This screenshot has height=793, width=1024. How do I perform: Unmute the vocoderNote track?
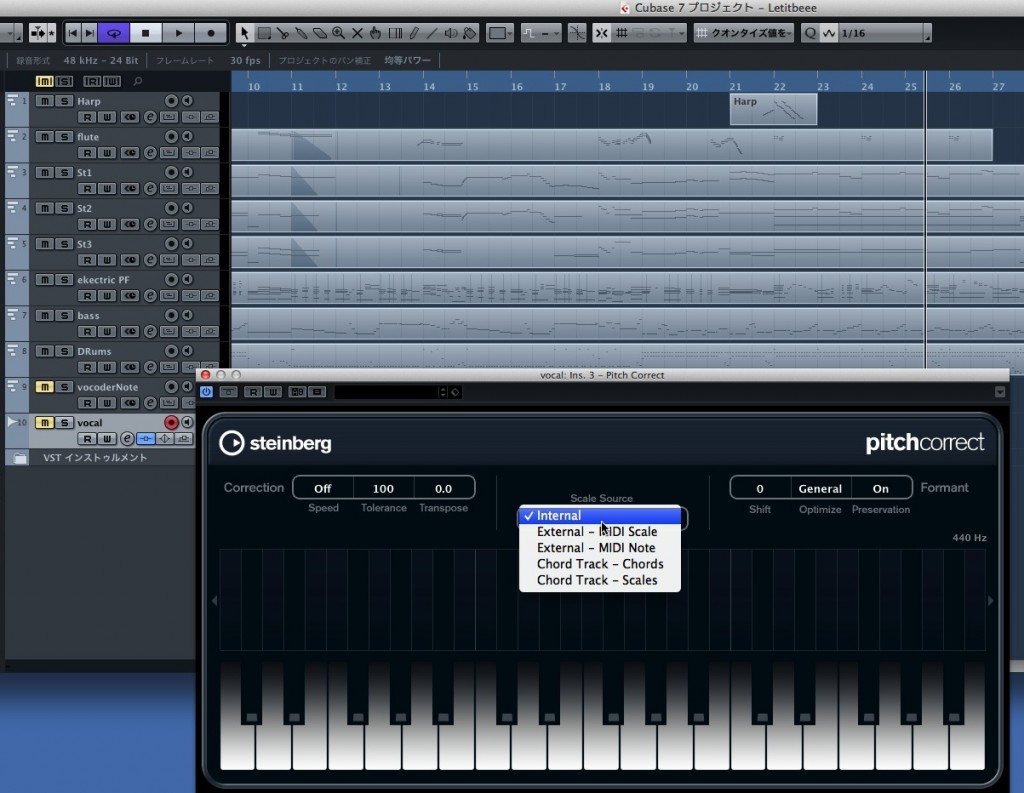coord(44,387)
